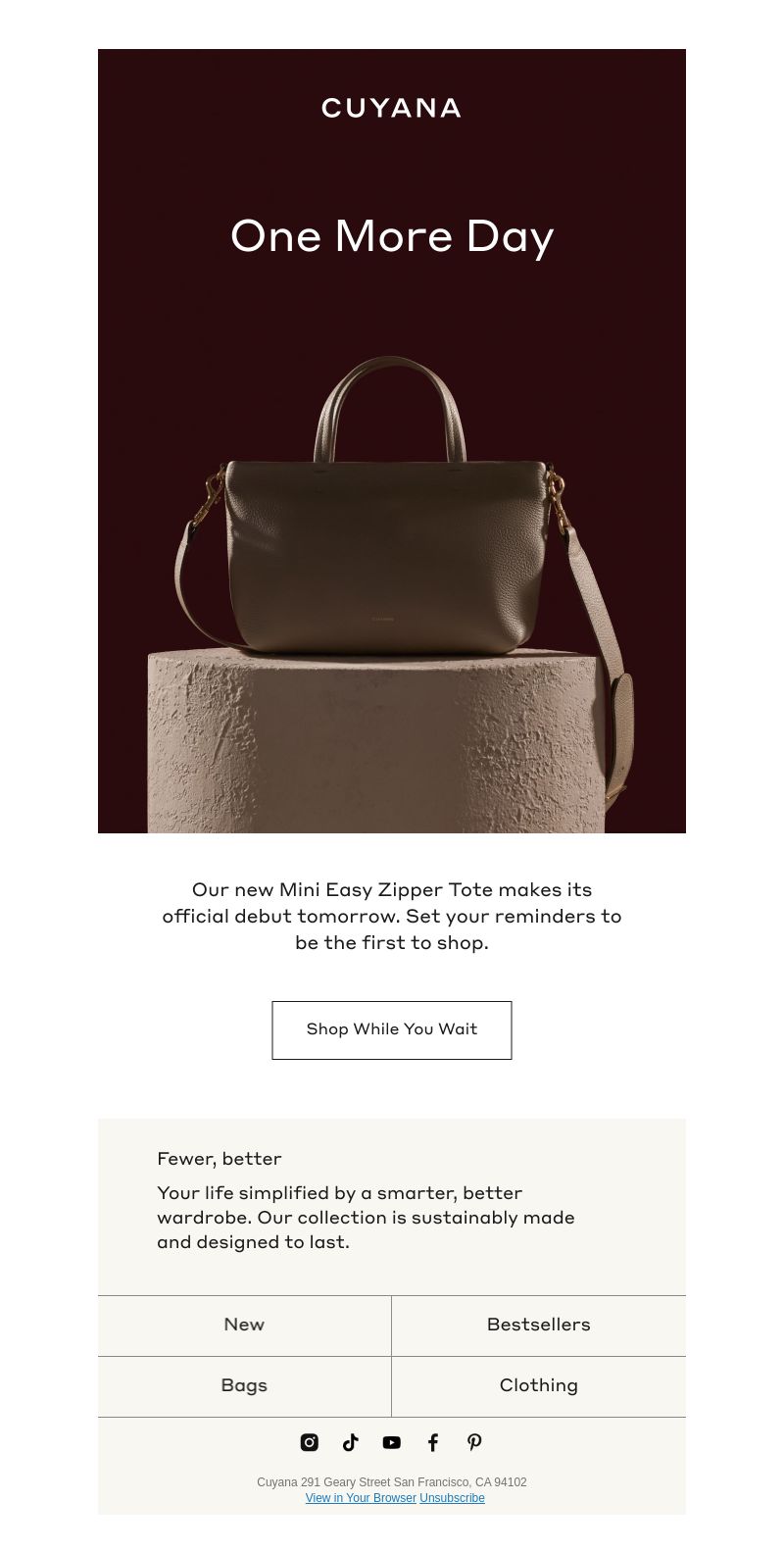The image size is (784, 1552).
Task: Click the CUYANA logo at top
Action: pos(392,108)
